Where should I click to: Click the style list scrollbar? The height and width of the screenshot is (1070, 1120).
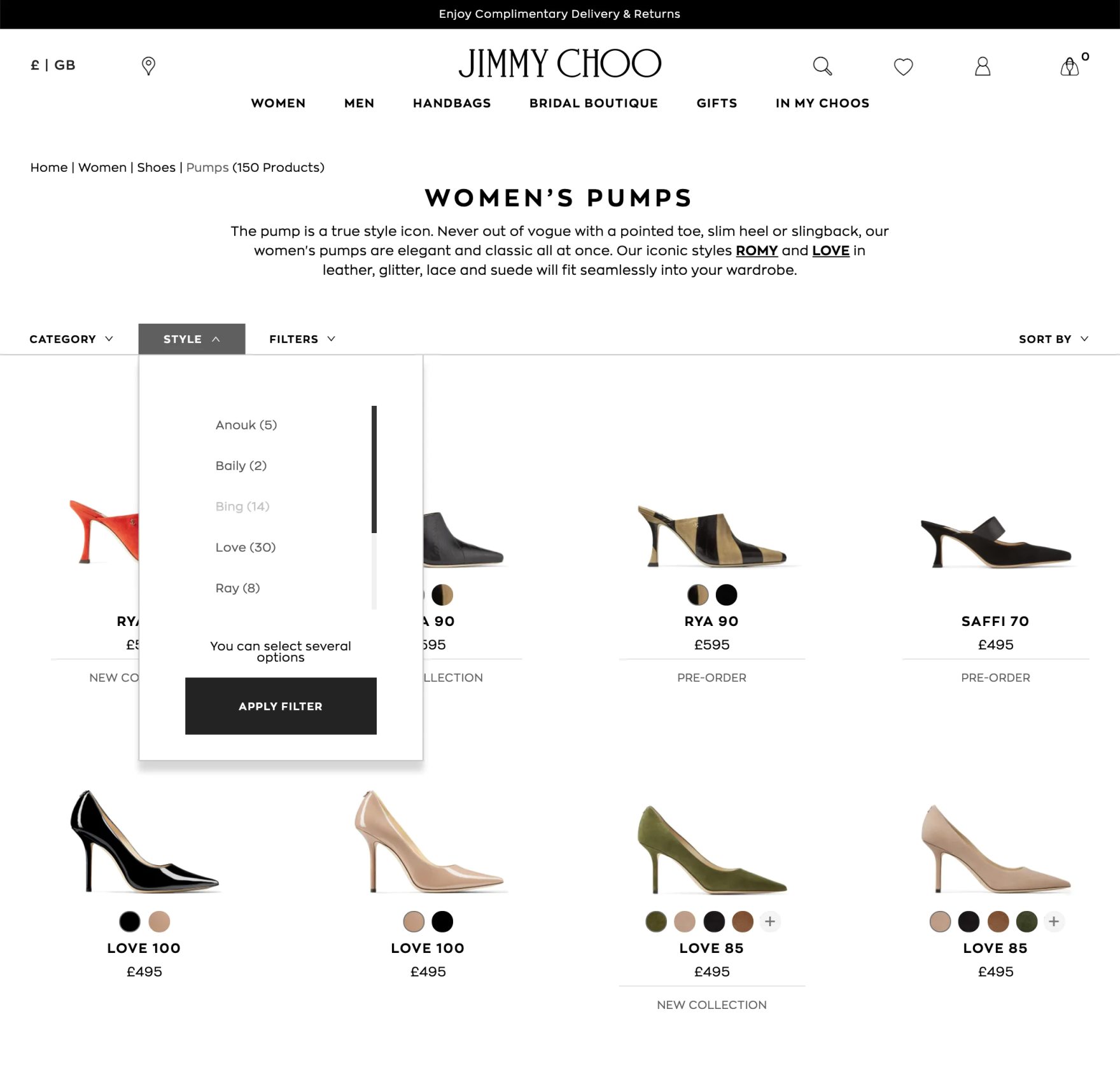tap(374, 469)
